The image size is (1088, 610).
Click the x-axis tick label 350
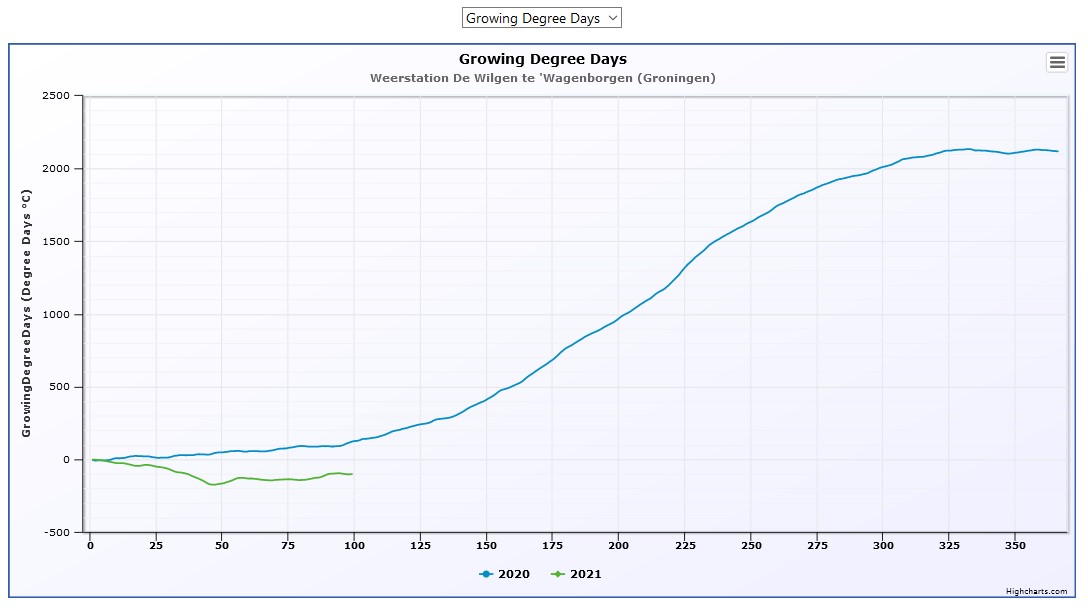click(x=1014, y=546)
